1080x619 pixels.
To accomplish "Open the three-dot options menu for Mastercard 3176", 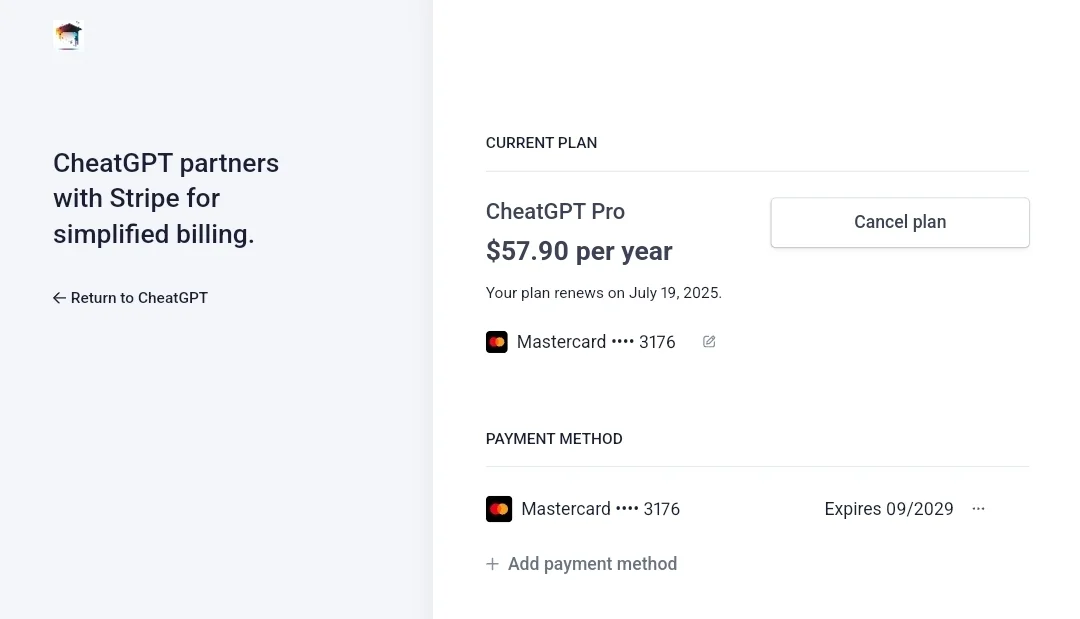I will pos(978,509).
